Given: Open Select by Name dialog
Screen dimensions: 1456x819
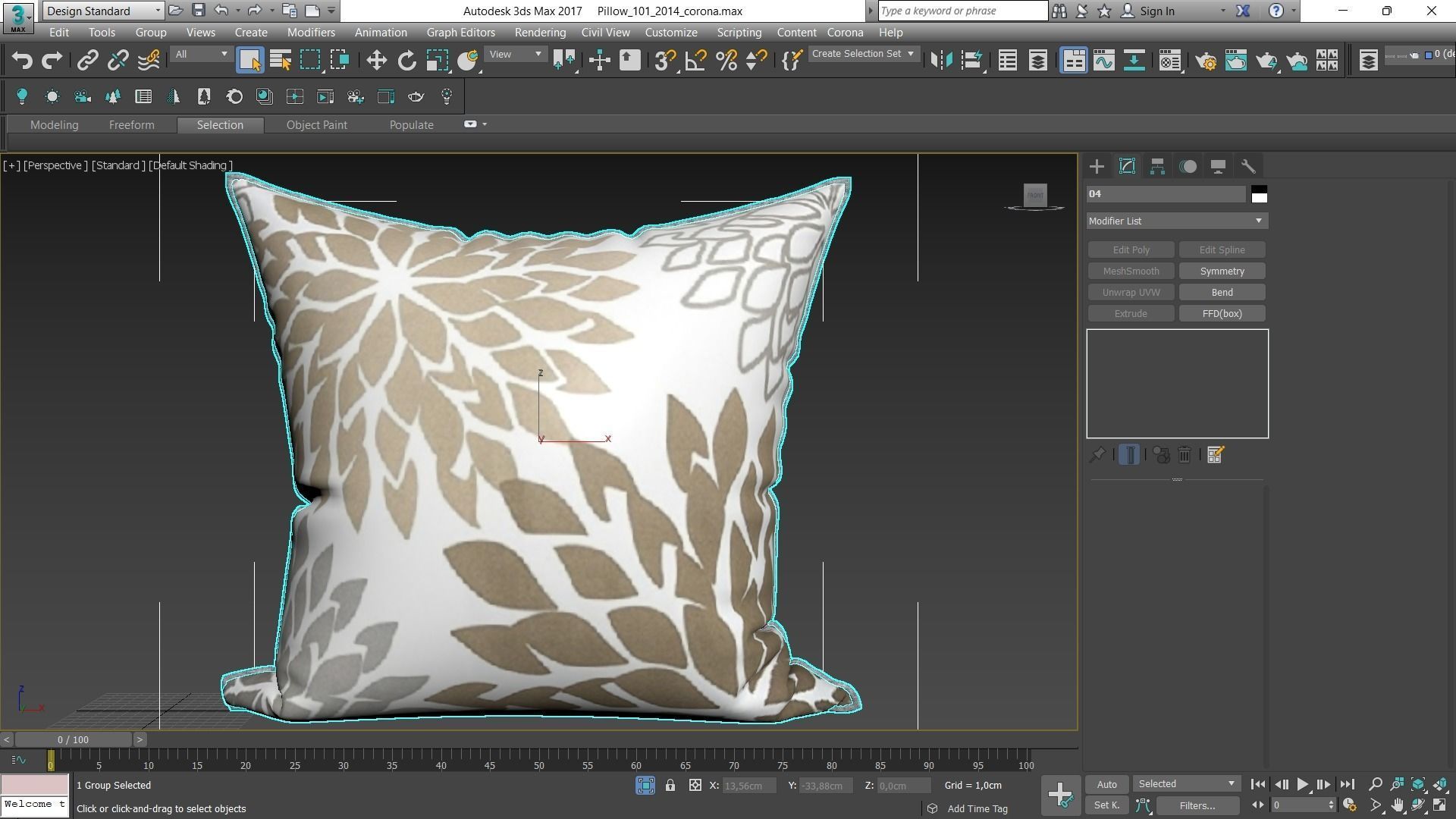Looking at the screenshot, I should click(x=281, y=61).
